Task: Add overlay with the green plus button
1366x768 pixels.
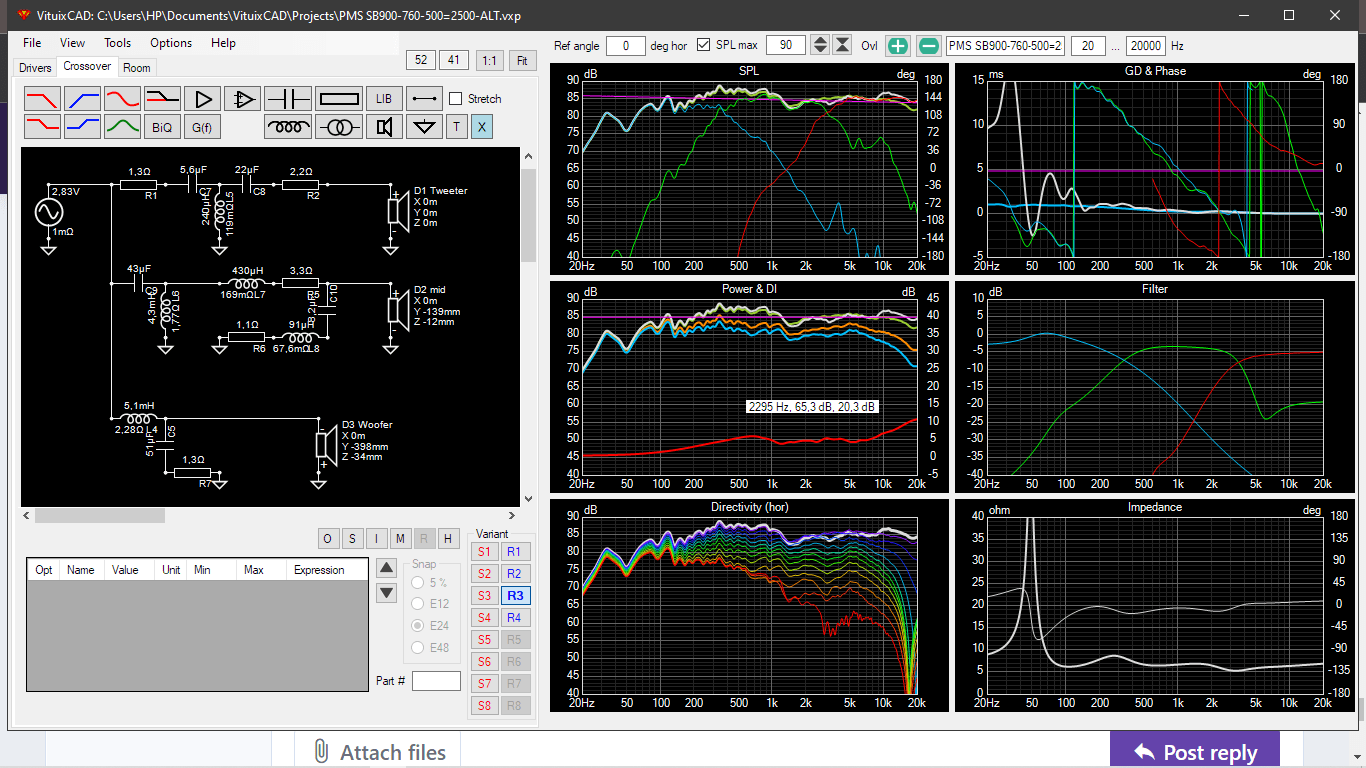Action: tap(898, 45)
